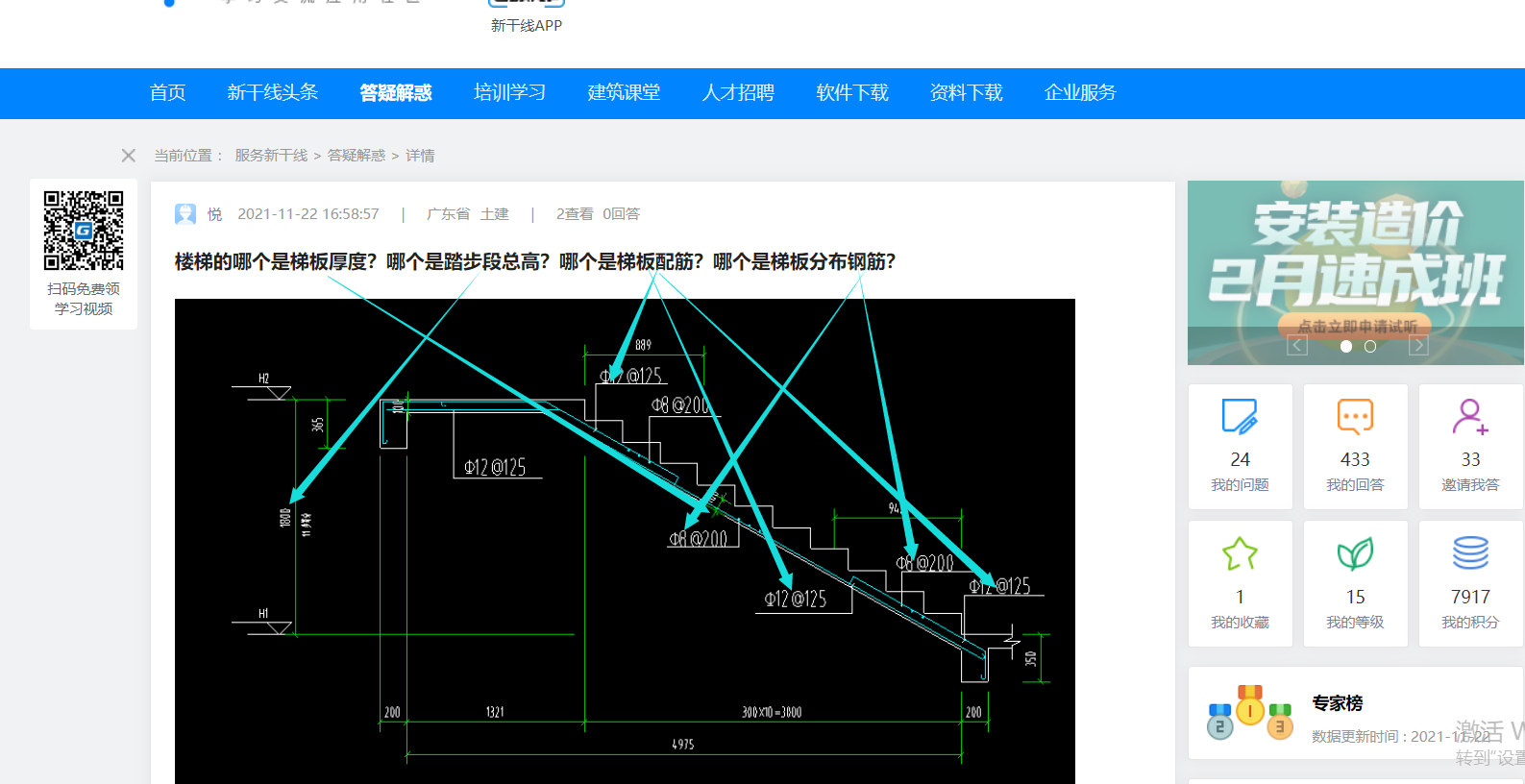Open 企业服务 menu item

pos(1080,92)
